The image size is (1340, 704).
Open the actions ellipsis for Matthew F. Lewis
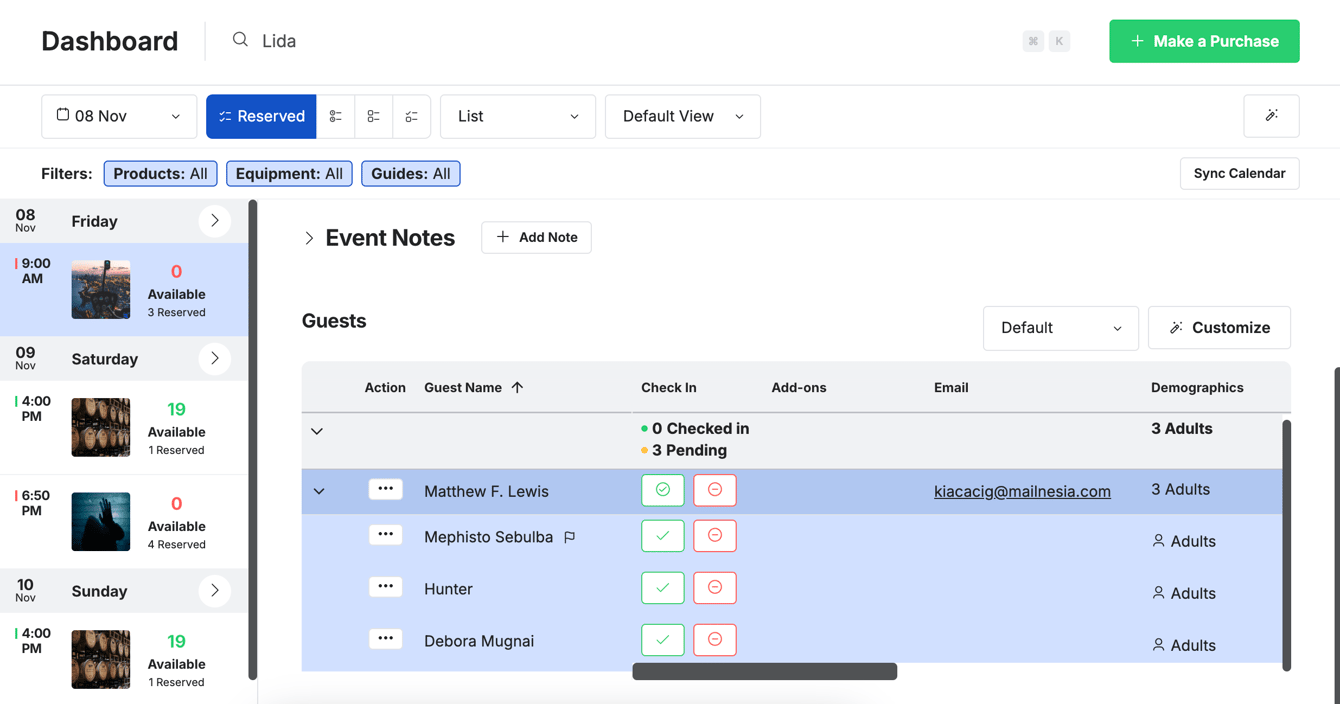click(x=386, y=488)
